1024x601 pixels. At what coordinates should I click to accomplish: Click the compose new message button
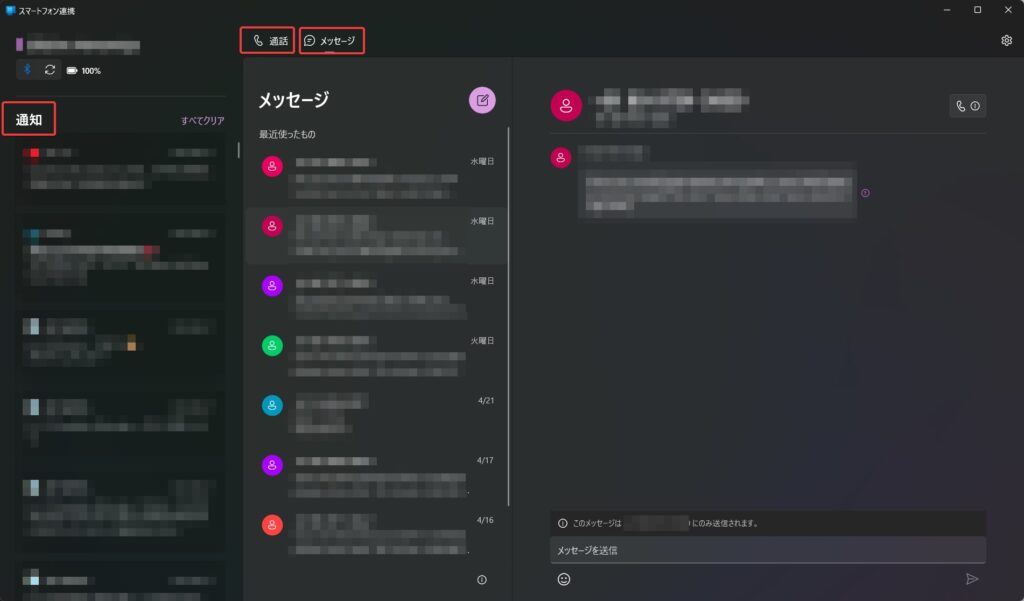482,100
